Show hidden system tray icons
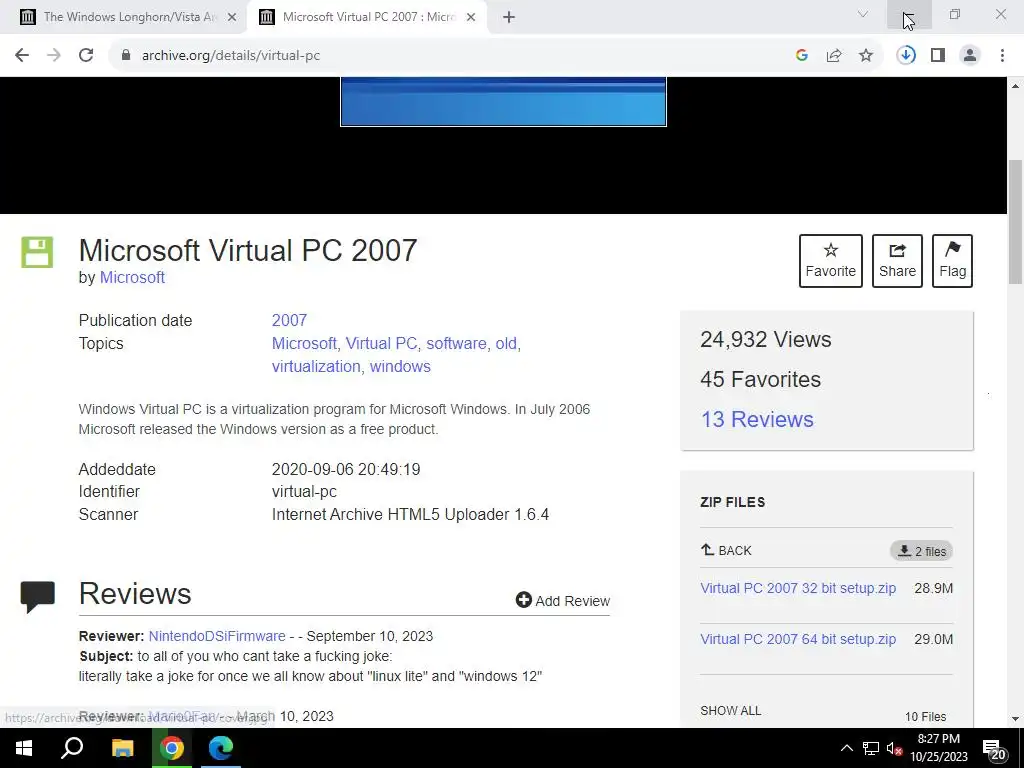The image size is (1024, 768). [x=846, y=748]
